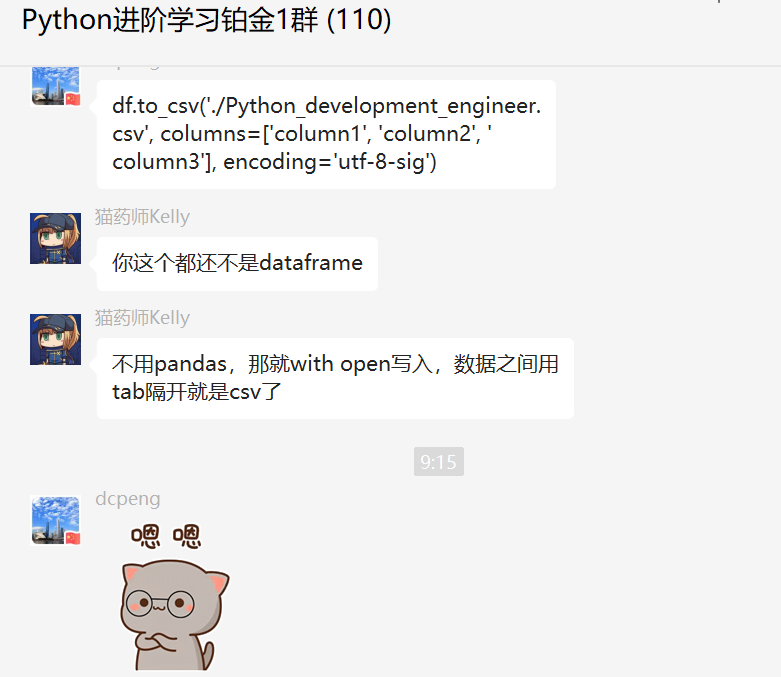The height and width of the screenshot is (677, 781).
Task: Click the 猫药师Kelly name above the pandas message
Action: point(142,318)
